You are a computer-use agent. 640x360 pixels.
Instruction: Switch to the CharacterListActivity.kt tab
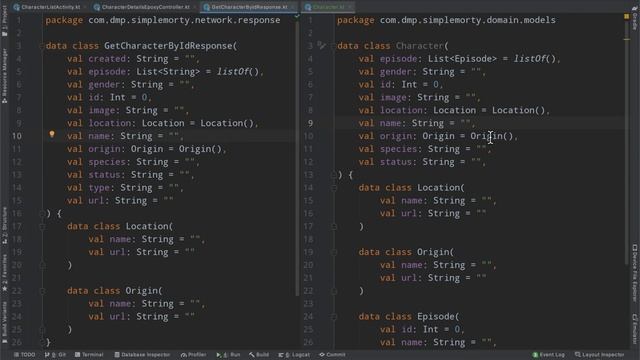click(x=51, y=7)
